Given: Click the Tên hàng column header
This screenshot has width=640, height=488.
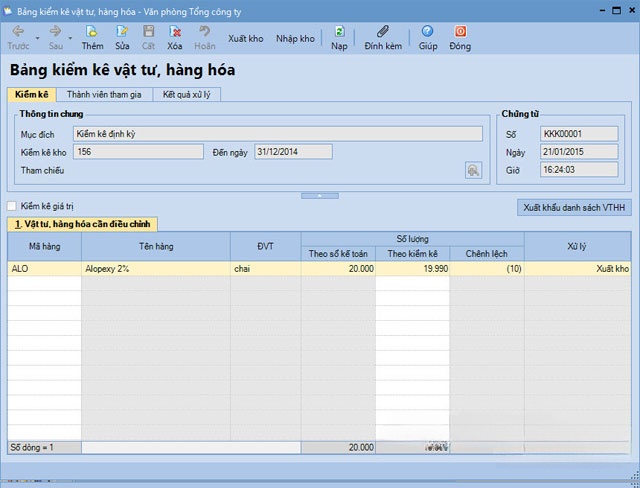Looking at the screenshot, I should click(156, 246).
